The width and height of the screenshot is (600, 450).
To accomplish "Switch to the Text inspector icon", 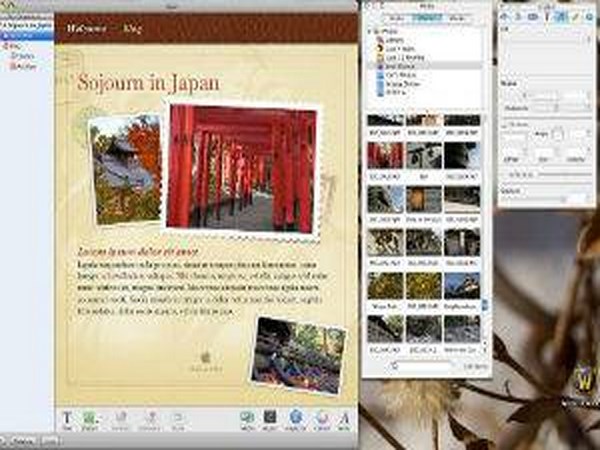I will [547, 17].
